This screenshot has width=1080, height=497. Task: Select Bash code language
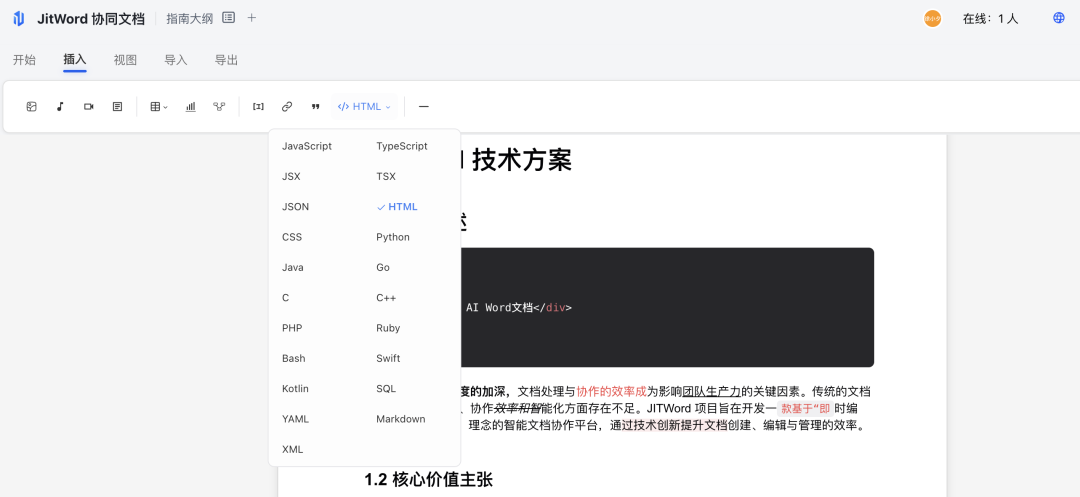click(x=293, y=358)
